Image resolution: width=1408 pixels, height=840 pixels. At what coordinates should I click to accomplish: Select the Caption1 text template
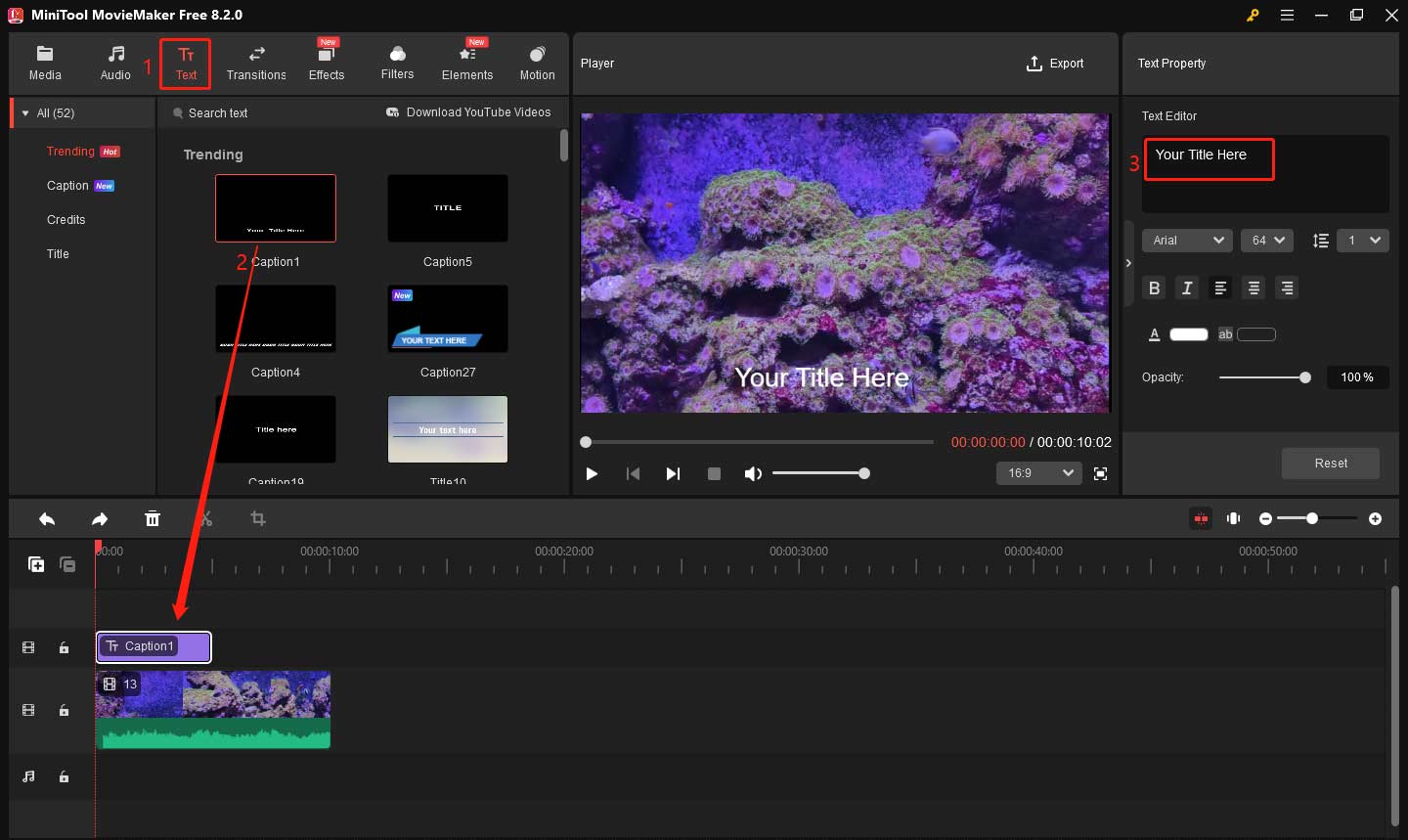pyautogui.click(x=276, y=208)
